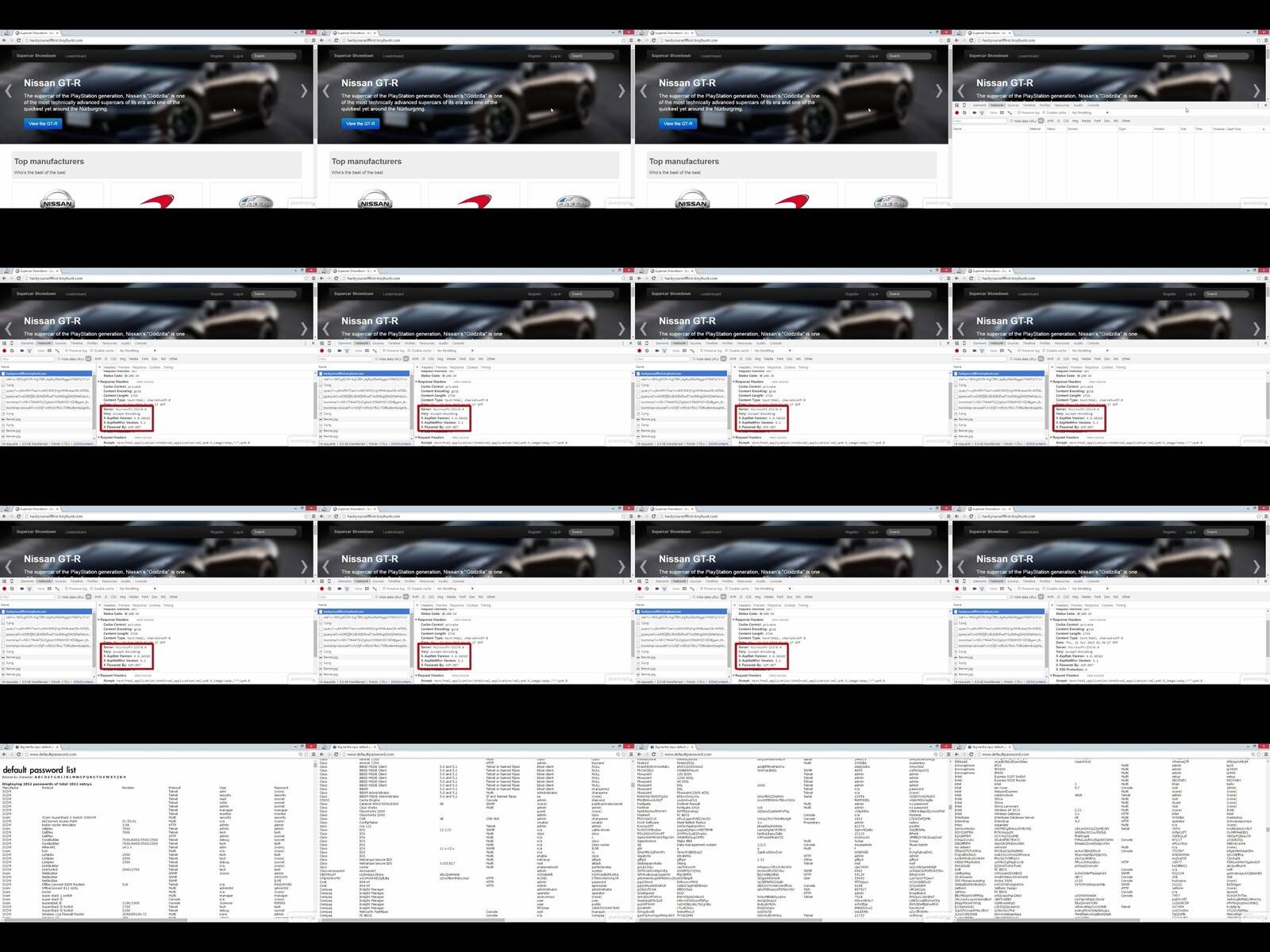The height and width of the screenshot is (952, 1270).
Task: Open the Preview tab in X-XSS-Protection frame
Action: [1077, 605]
